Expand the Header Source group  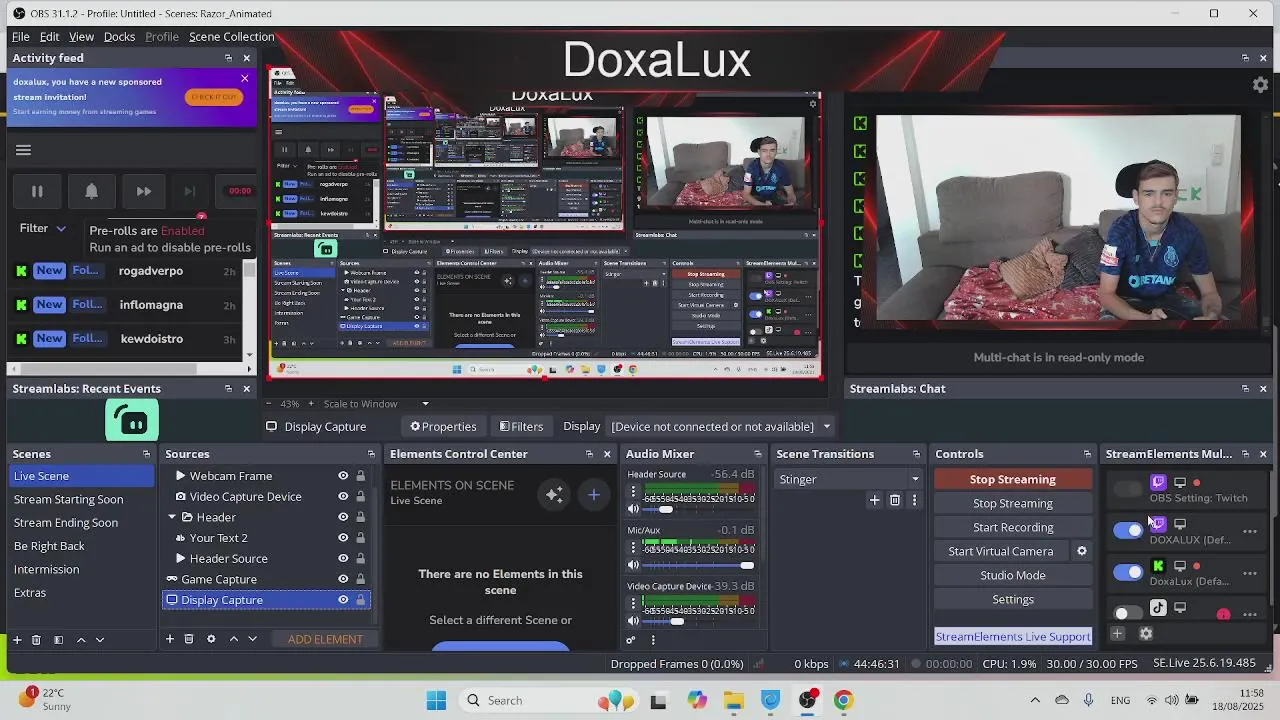(180, 559)
